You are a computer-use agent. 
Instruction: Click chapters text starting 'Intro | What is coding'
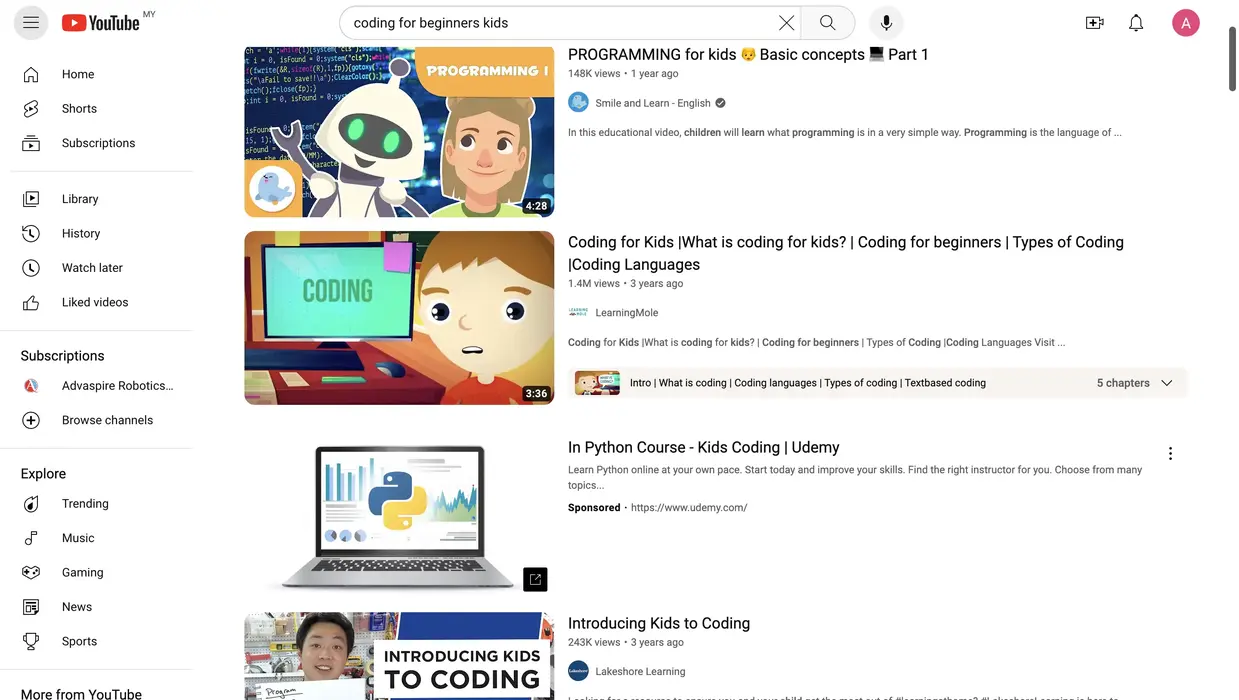(808, 383)
